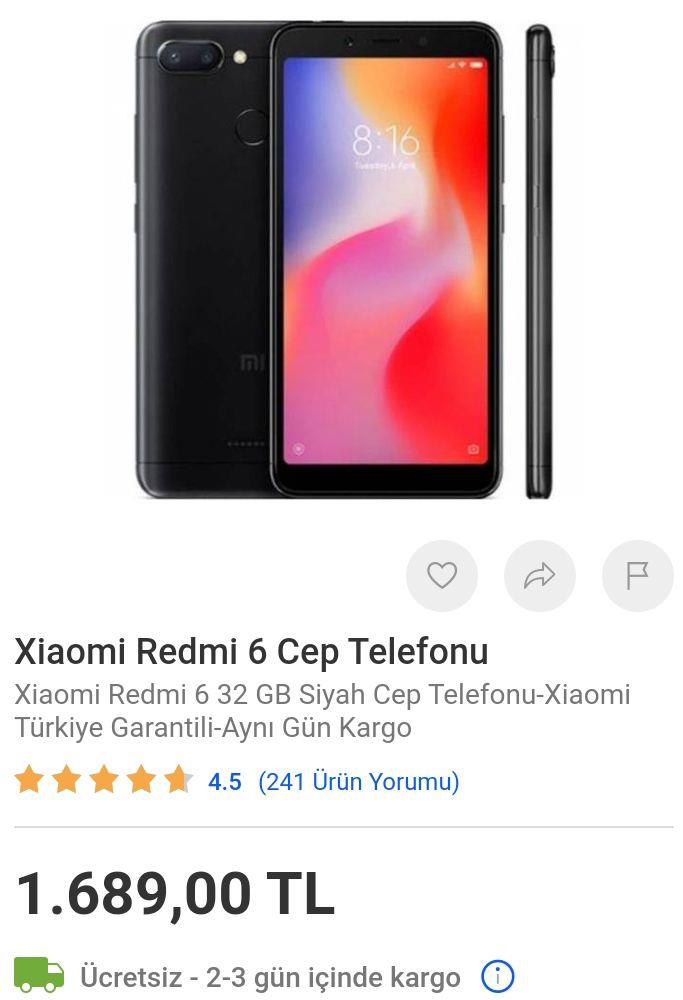
Task: Click the third rating star
Action: coord(104,780)
